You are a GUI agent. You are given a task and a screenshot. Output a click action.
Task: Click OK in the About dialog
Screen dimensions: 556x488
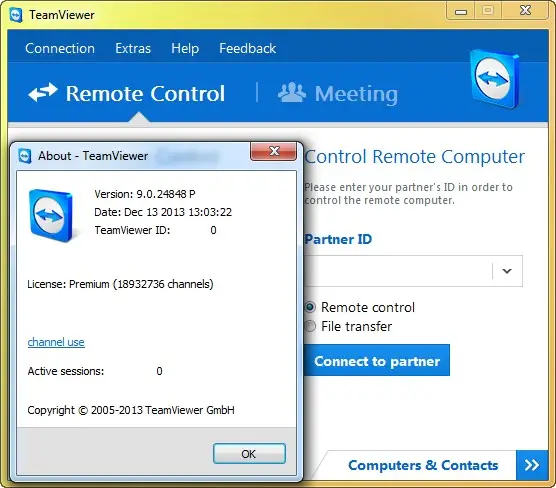249,454
